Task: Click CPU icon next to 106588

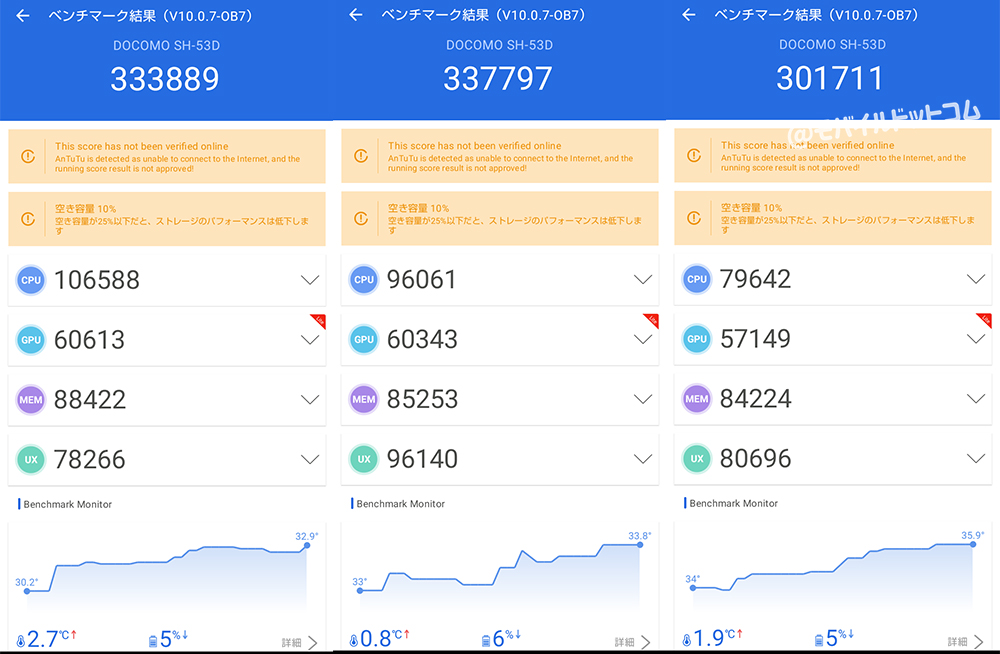Action: coord(31,280)
